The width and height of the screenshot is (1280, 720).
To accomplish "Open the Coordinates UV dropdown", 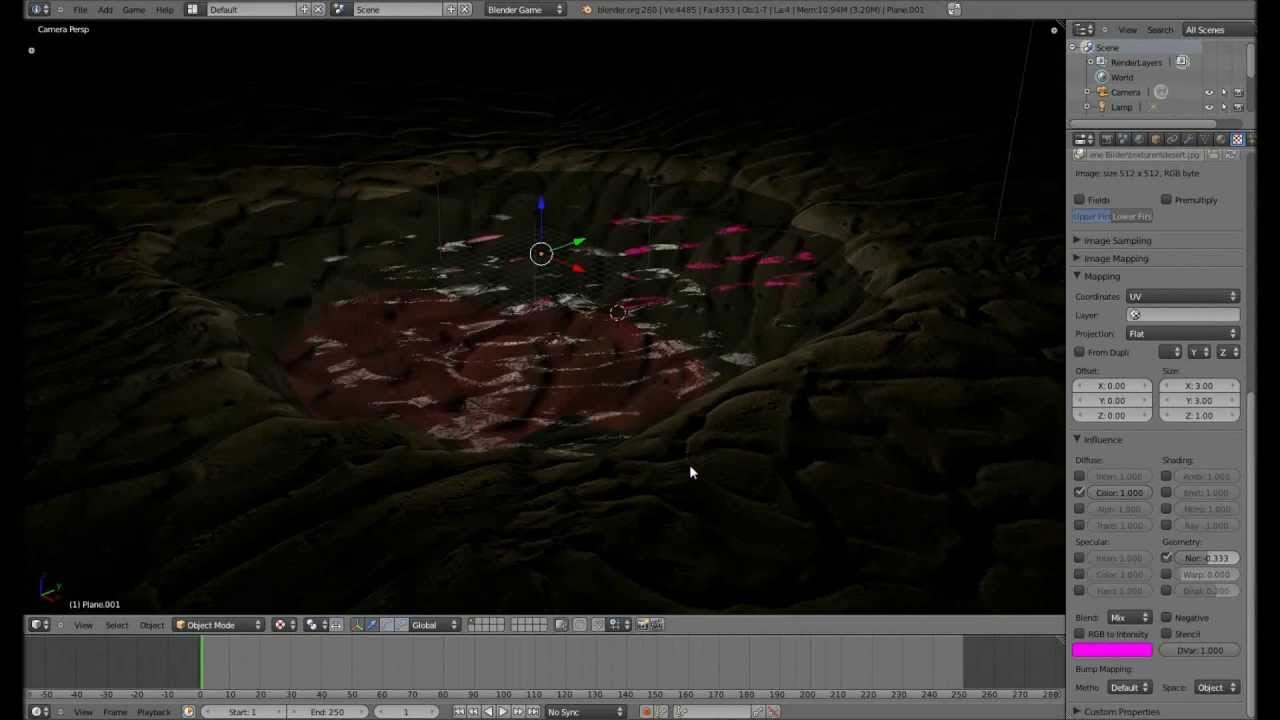I will tap(1183, 297).
